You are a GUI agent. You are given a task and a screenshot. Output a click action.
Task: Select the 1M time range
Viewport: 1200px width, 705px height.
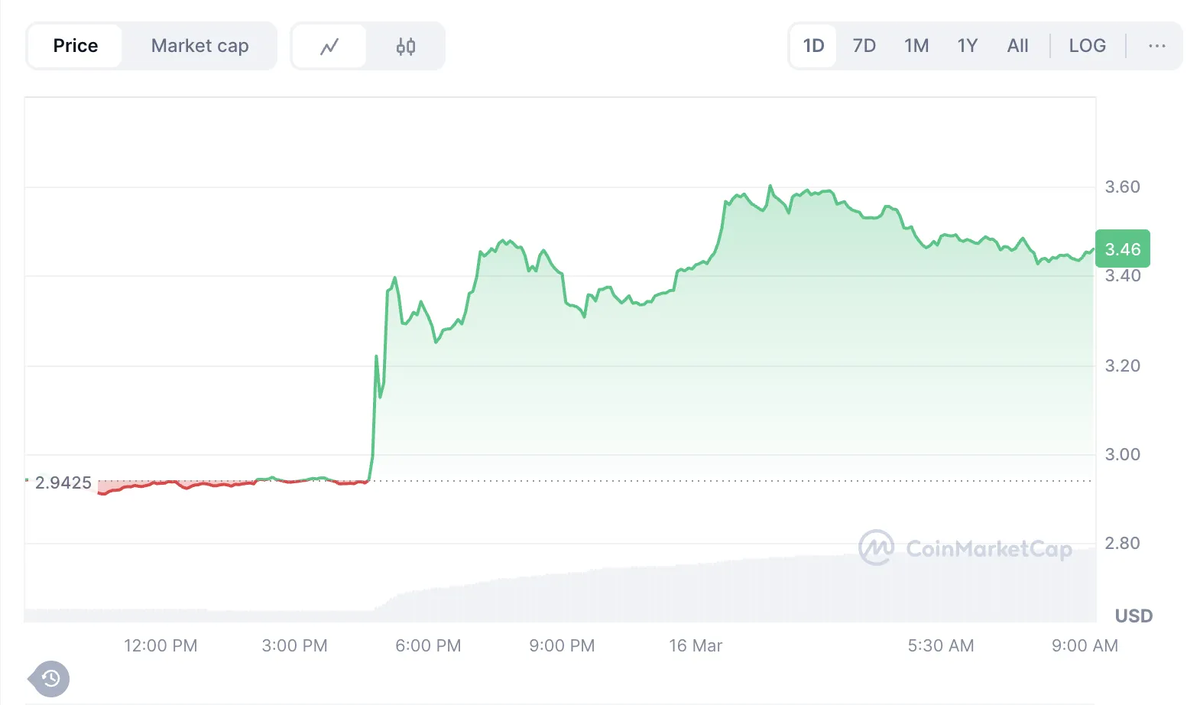(916, 46)
